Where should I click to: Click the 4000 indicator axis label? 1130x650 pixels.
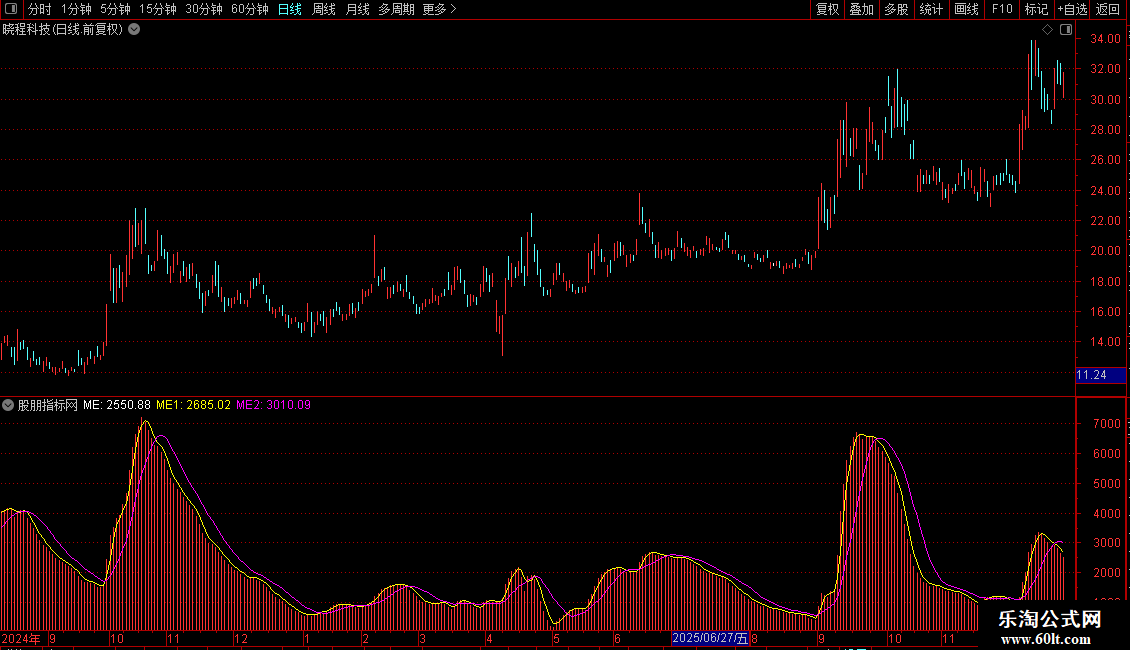(1107, 514)
